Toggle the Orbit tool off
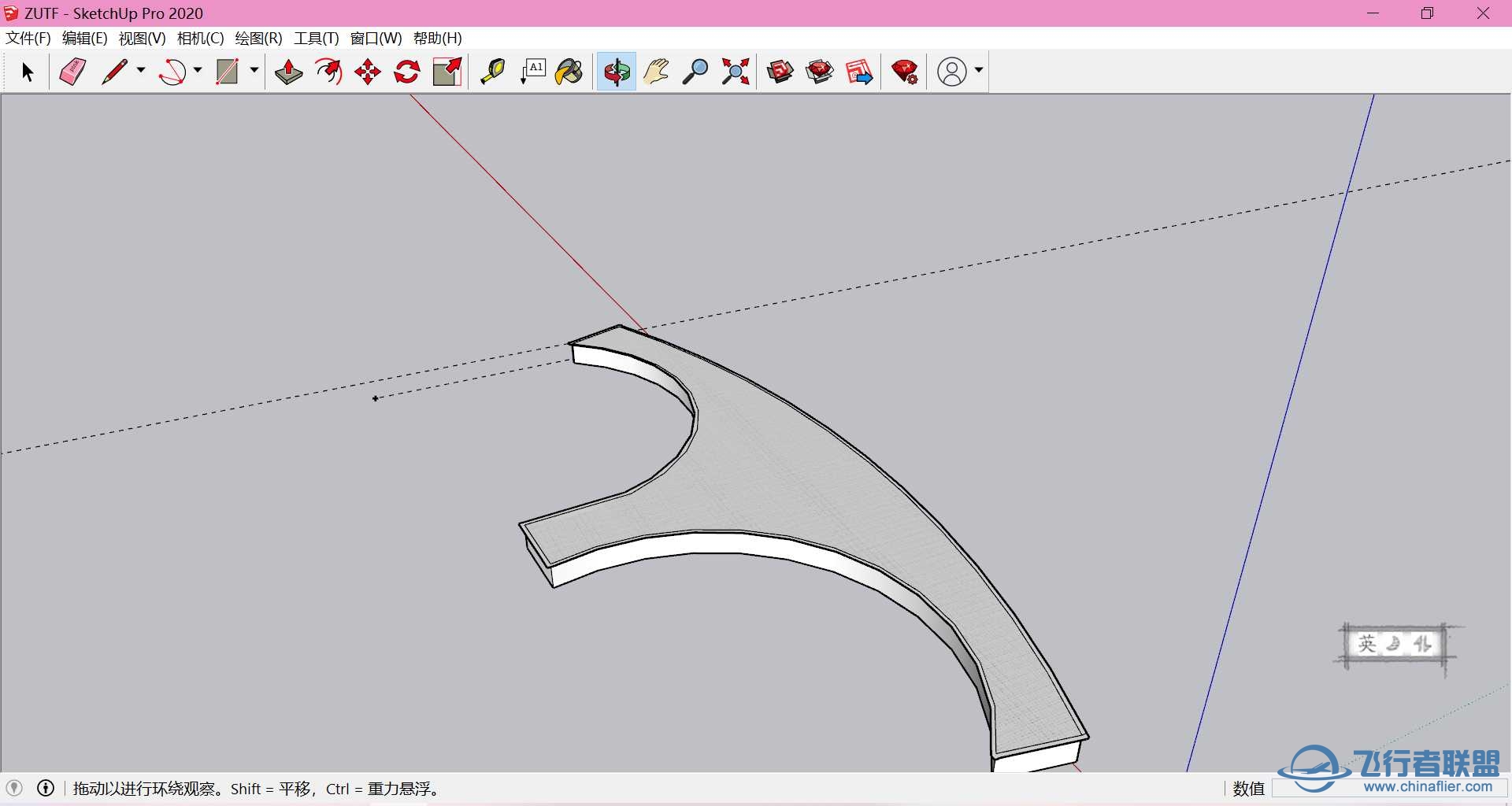Viewport: 1512px width, 806px height. 616,72
